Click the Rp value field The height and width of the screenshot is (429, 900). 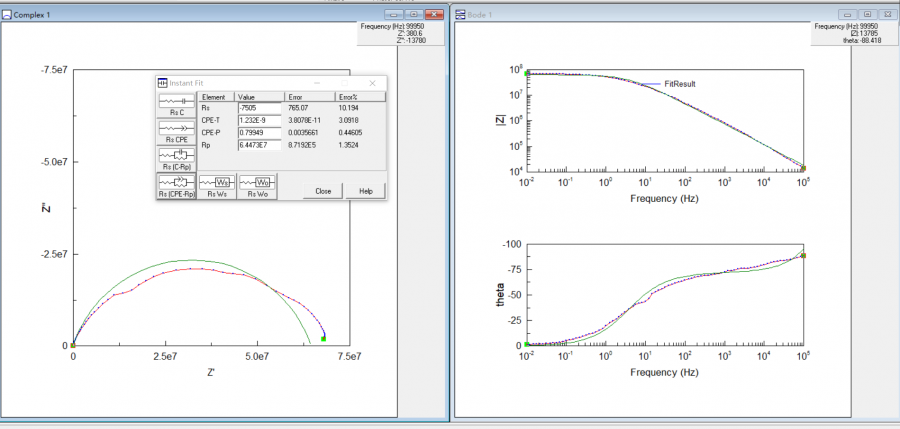click(260, 144)
